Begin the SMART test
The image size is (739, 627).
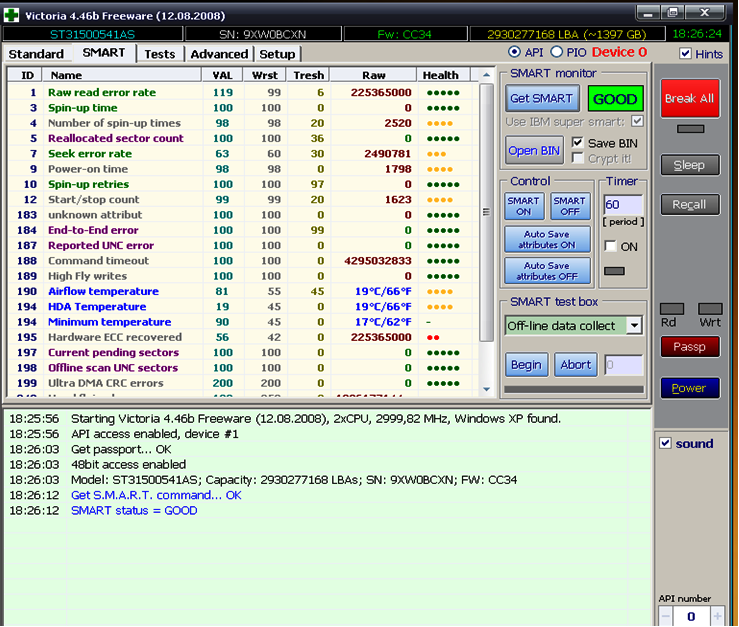pos(526,365)
